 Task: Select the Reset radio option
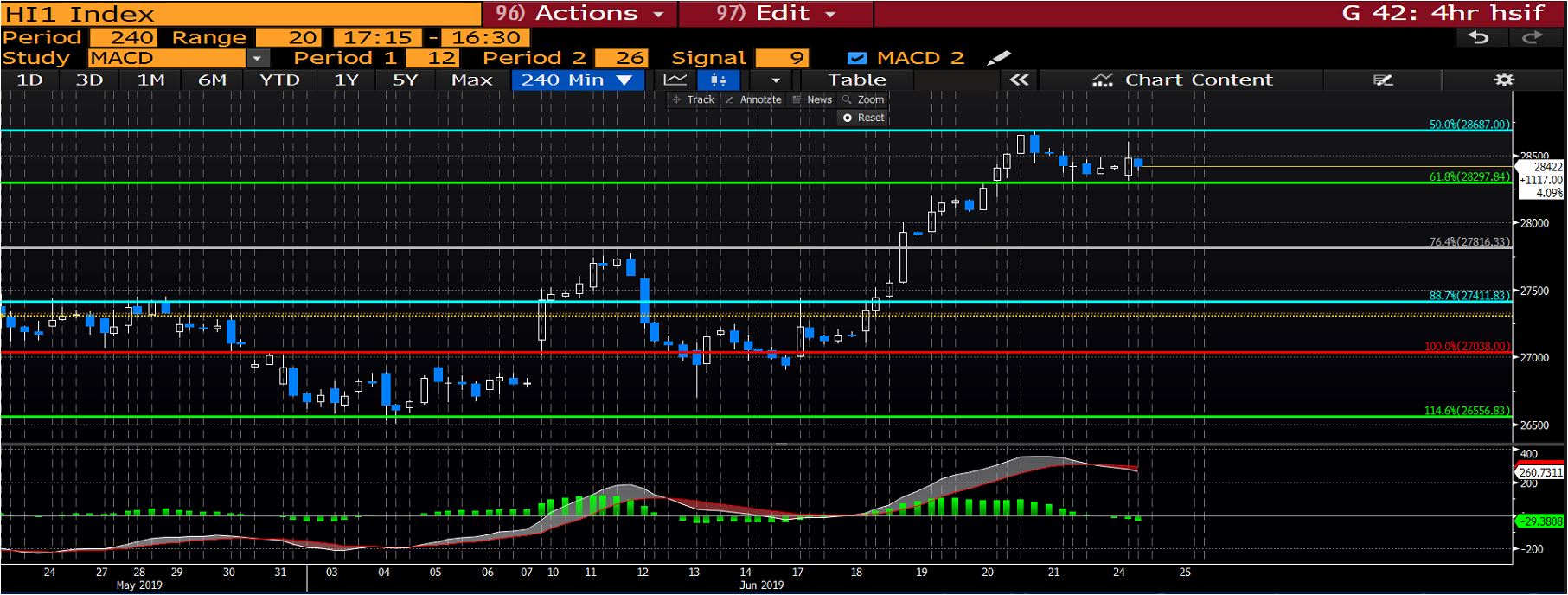tap(848, 118)
